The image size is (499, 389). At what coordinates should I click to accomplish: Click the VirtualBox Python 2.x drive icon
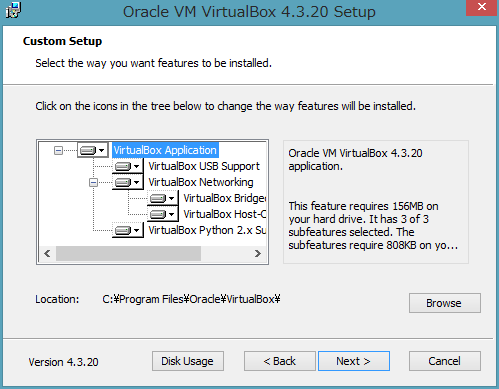[123, 230]
